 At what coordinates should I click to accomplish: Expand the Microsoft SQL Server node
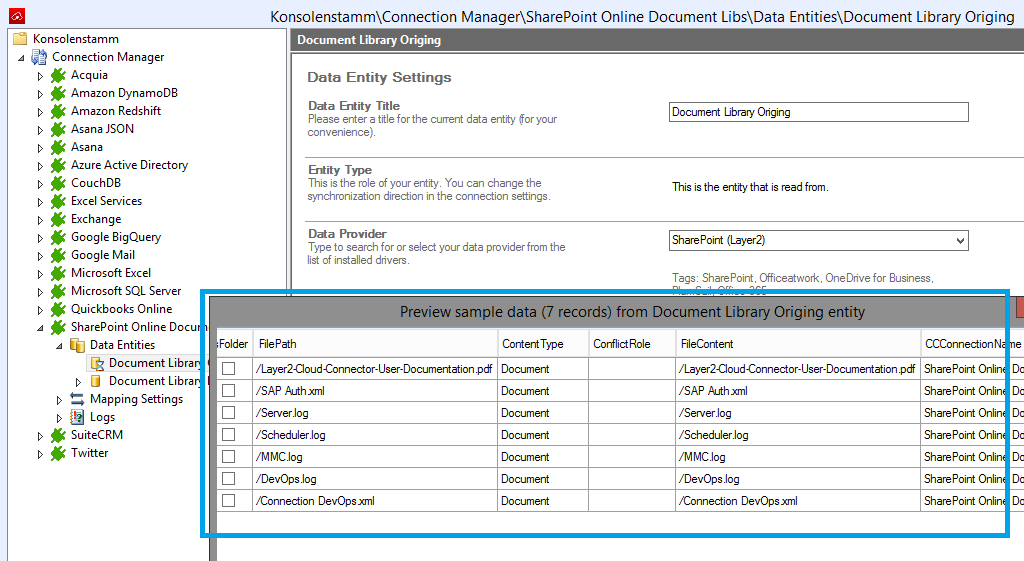coord(40,291)
